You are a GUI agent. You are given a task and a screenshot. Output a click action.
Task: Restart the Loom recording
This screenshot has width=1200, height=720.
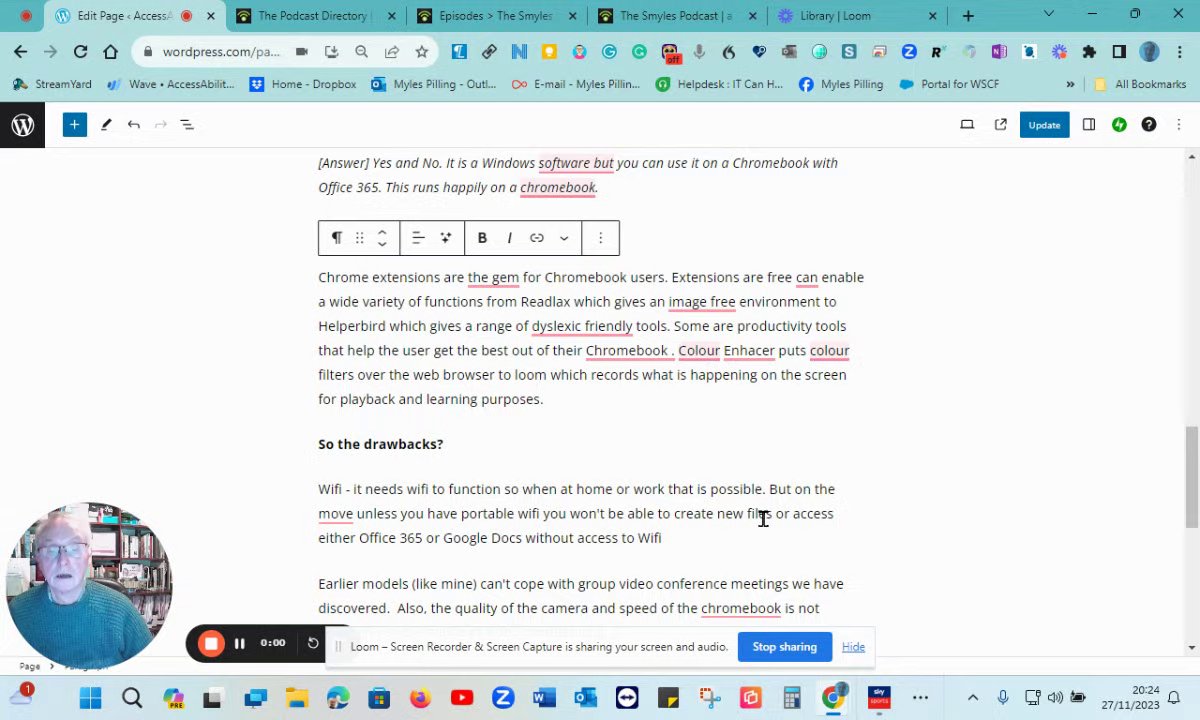313,644
